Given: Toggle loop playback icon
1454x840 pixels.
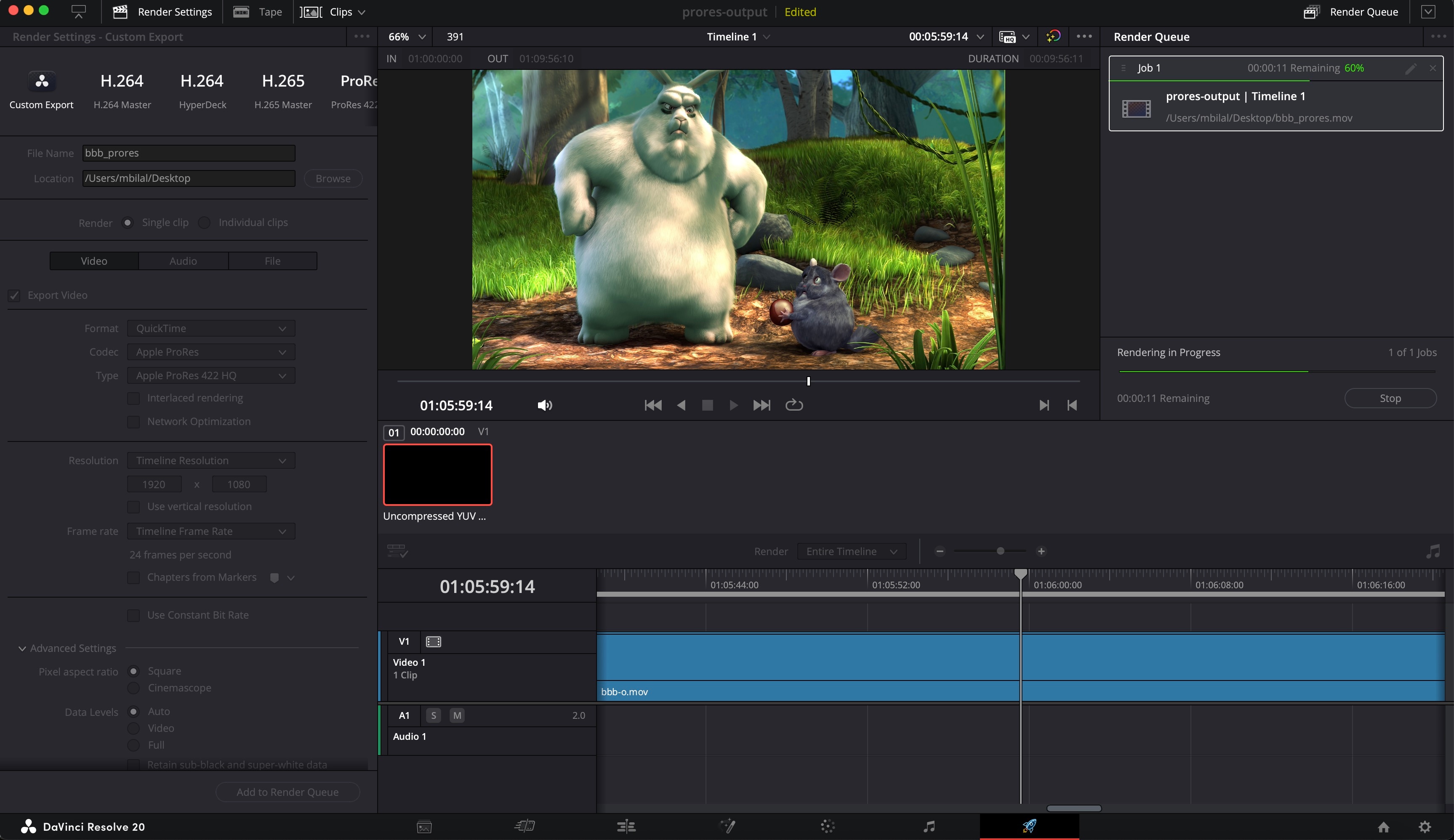Looking at the screenshot, I should pyautogui.click(x=794, y=405).
